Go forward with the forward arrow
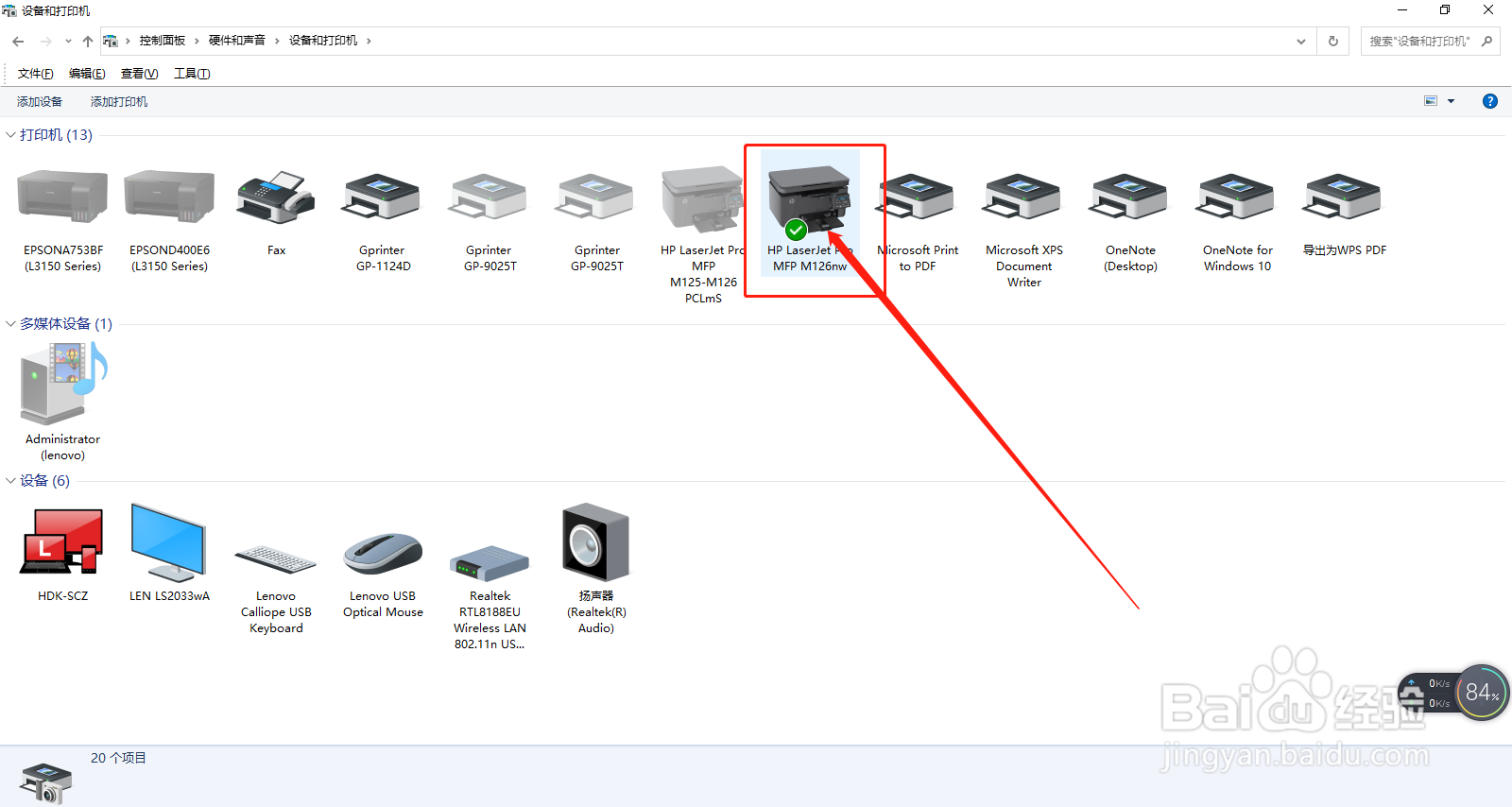Viewport: 1512px width, 807px height. click(45, 41)
